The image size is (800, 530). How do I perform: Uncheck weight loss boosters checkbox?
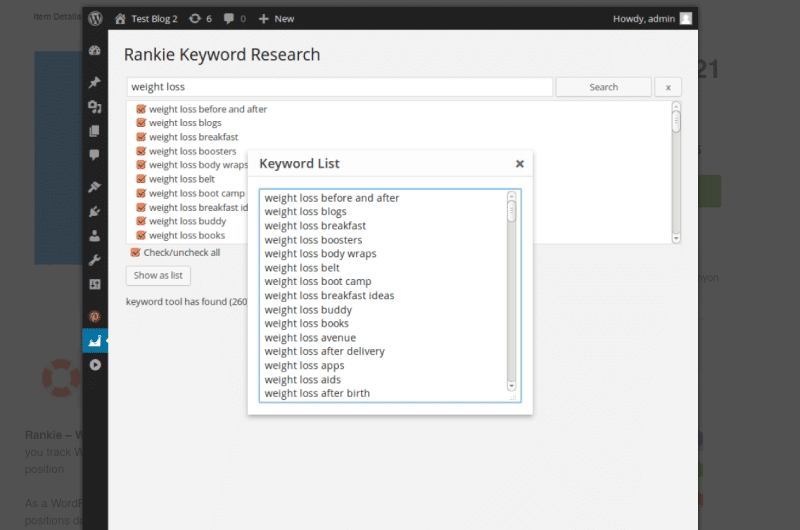141,152
